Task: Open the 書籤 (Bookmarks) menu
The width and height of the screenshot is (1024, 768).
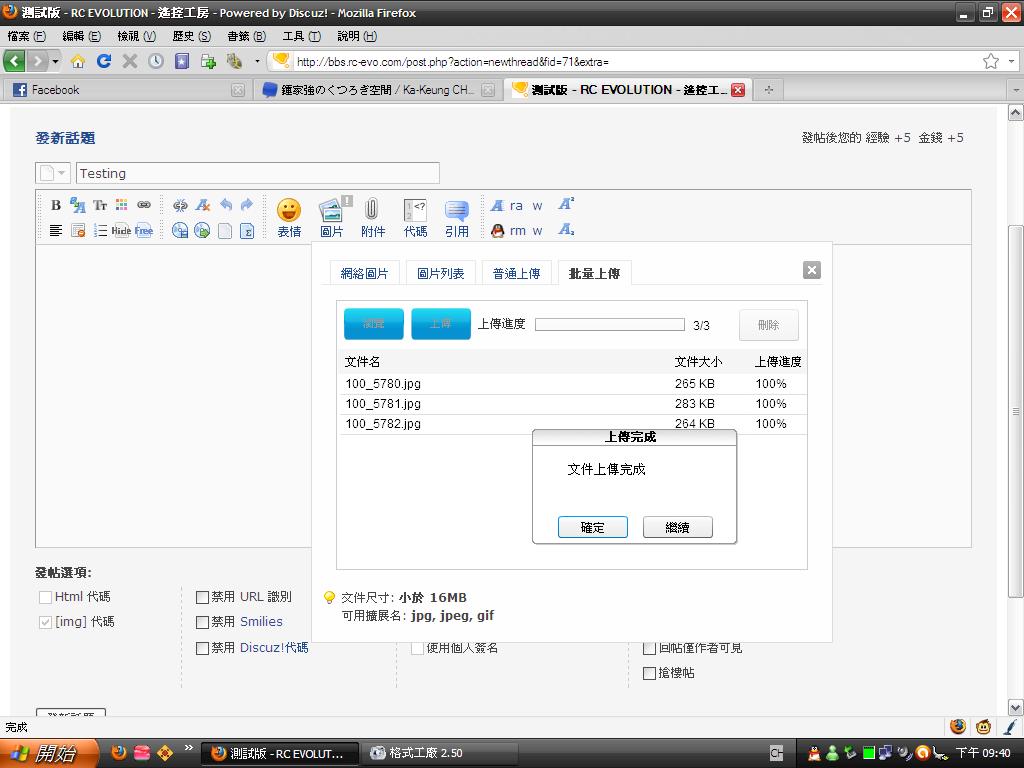Action: coord(245,36)
